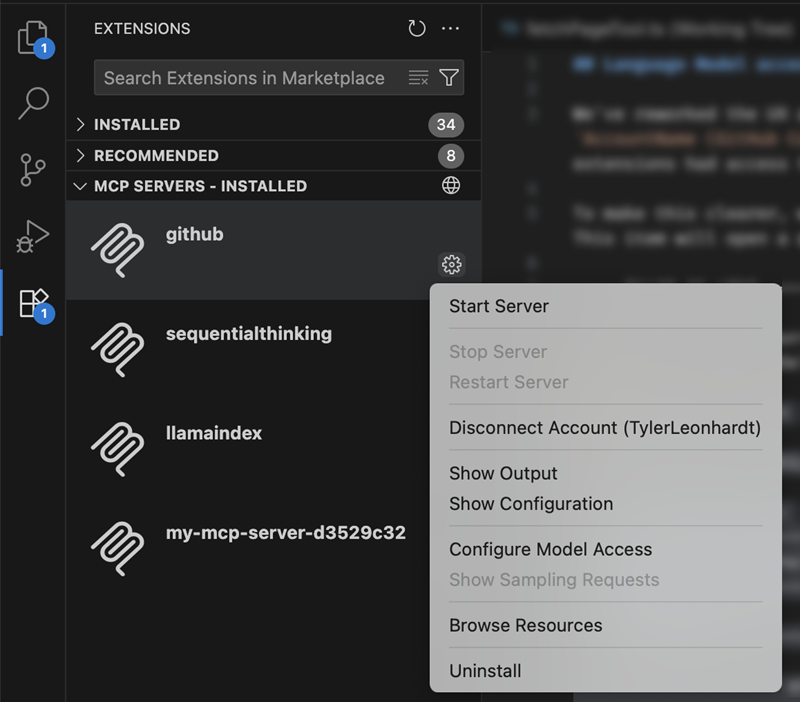Viewport: 800px width, 702px height.
Task: Open the gear settings on the github server
Action: pos(452,265)
